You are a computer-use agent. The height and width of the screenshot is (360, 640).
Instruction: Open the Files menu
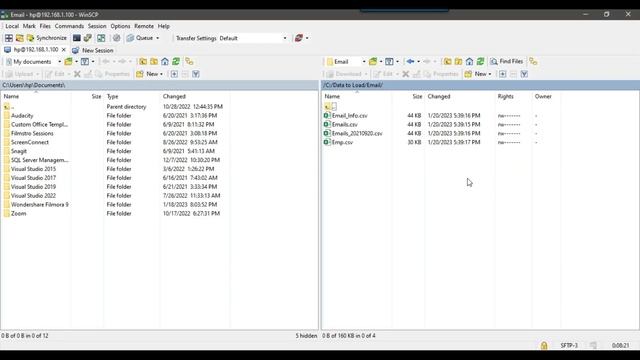tap(45, 26)
